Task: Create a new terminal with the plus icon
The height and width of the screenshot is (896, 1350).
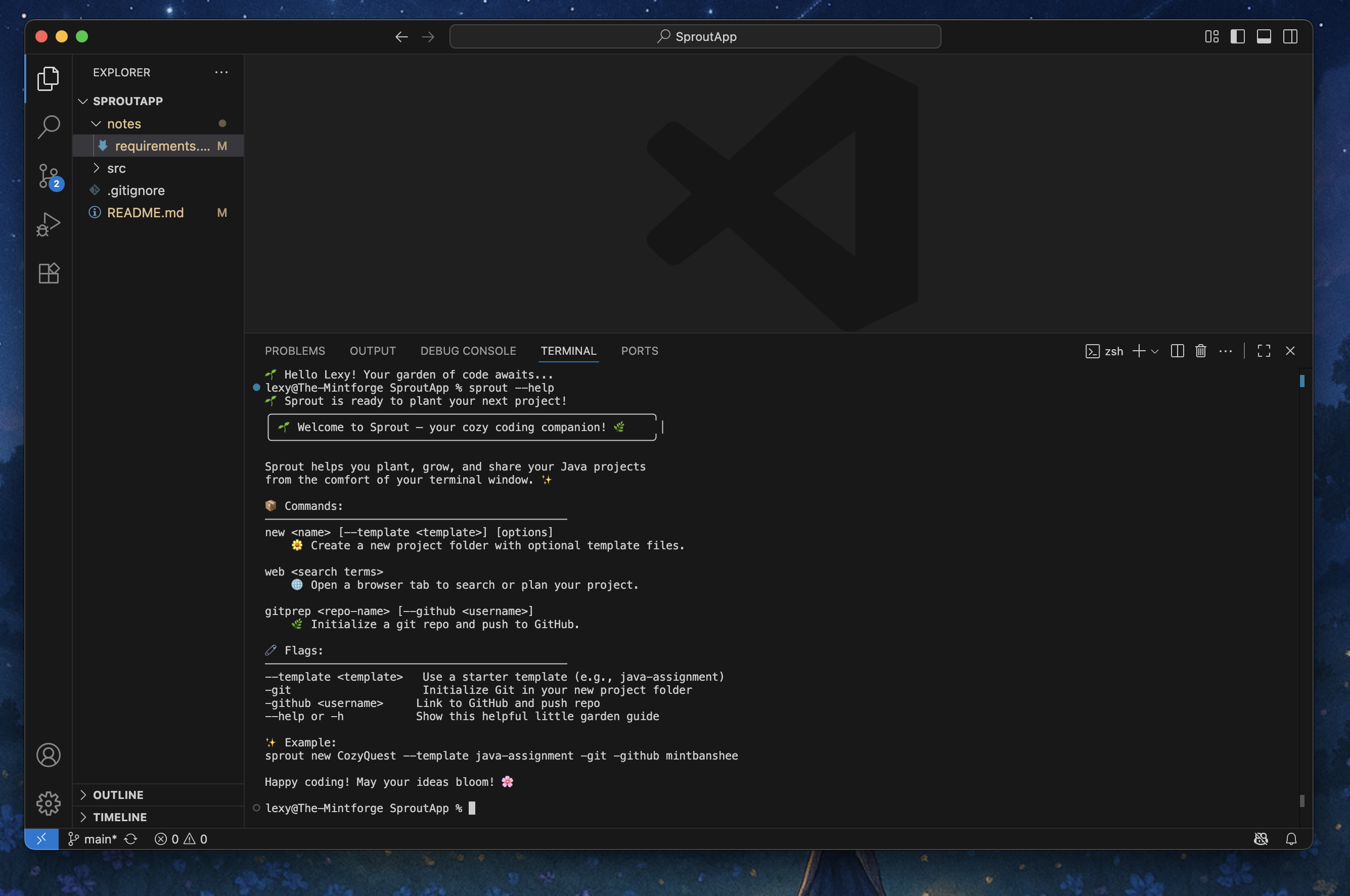Action: point(1139,351)
